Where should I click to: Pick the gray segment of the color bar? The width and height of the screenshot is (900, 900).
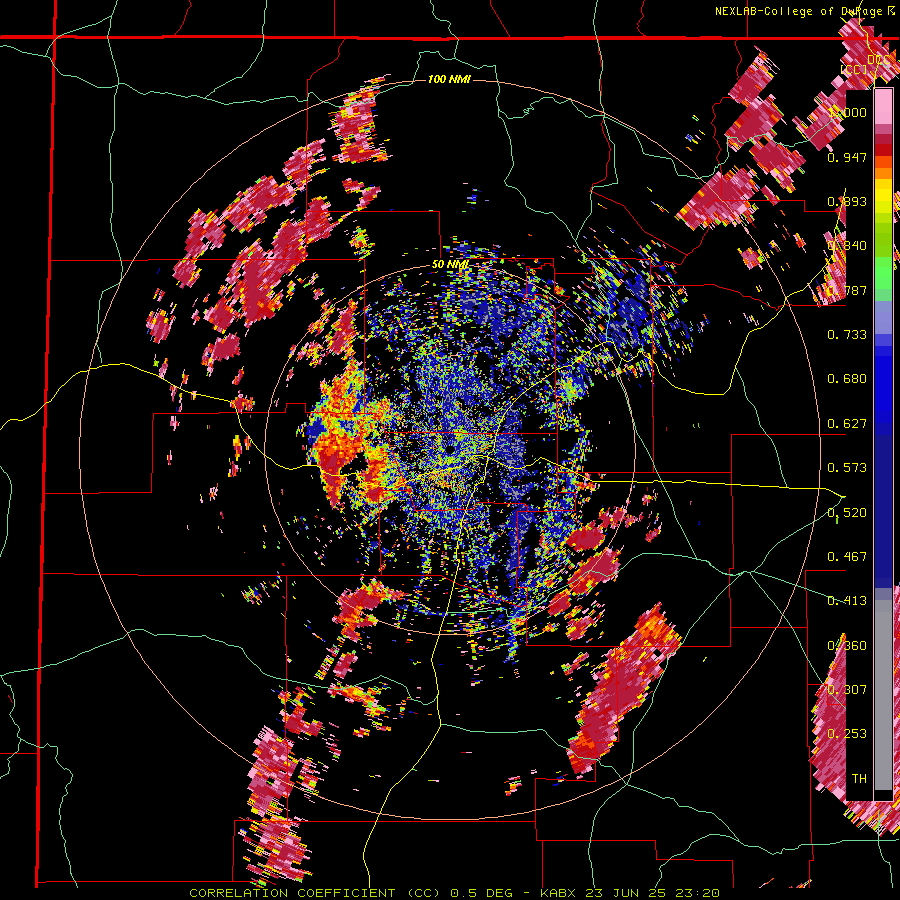coord(883,695)
